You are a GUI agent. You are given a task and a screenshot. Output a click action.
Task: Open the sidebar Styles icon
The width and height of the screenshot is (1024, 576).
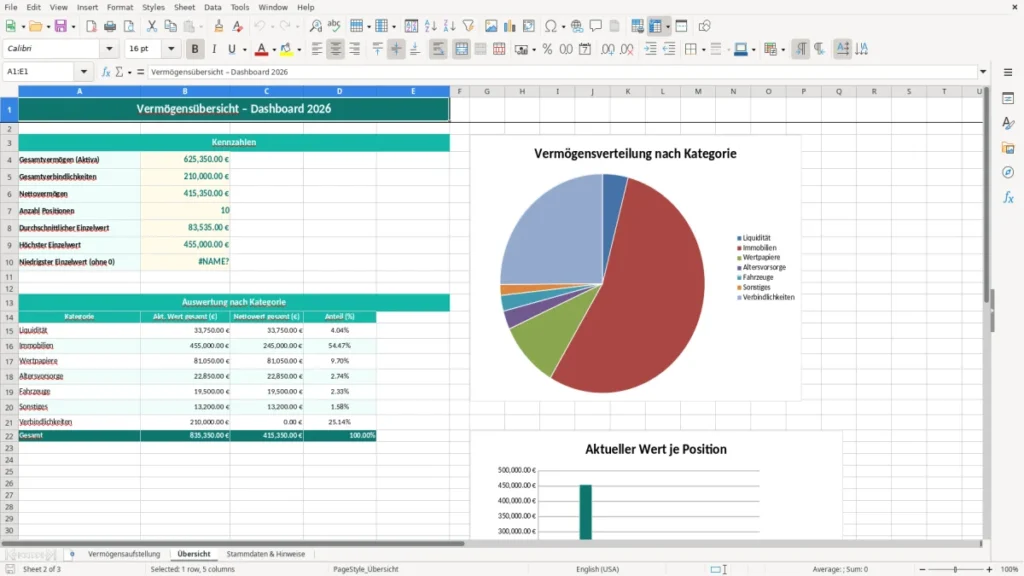click(x=1008, y=123)
